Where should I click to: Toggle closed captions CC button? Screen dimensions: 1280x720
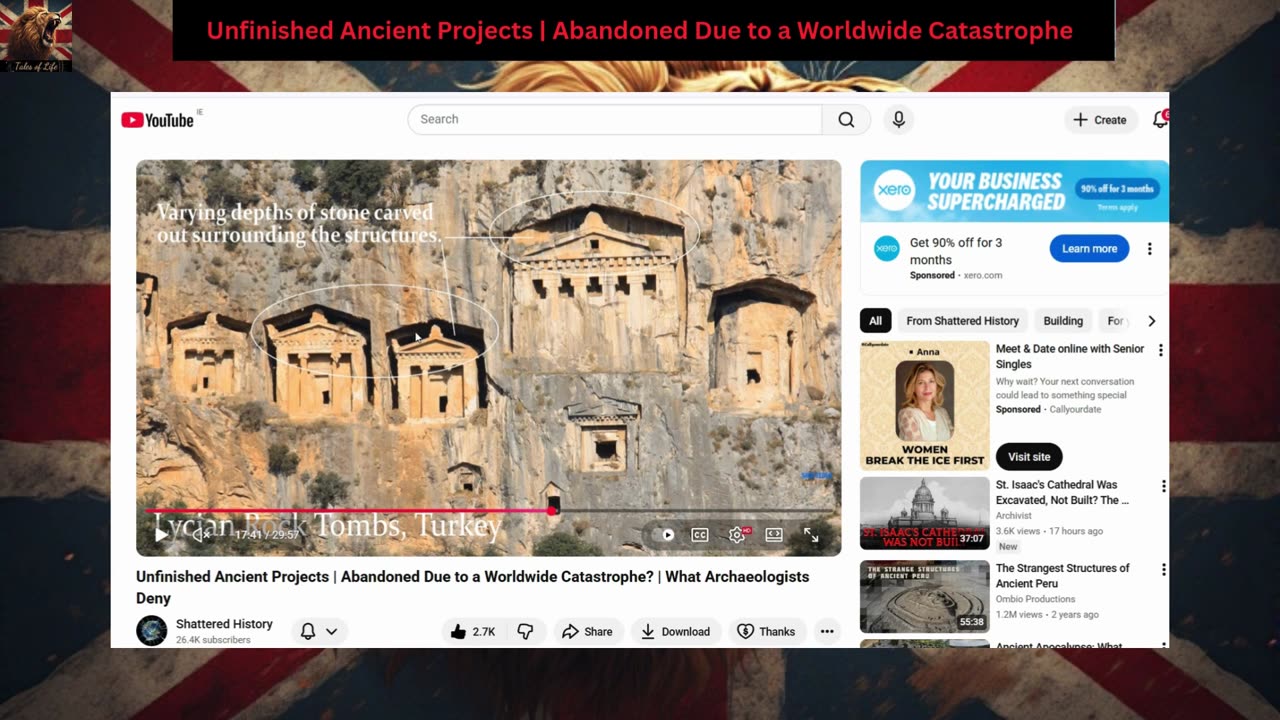pos(700,535)
